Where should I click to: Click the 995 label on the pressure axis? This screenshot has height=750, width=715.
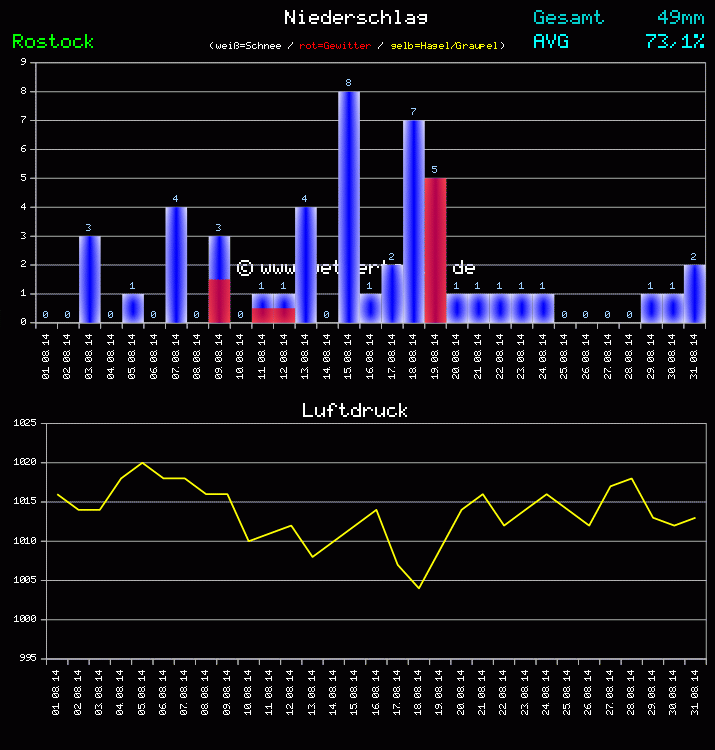coord(25,658)
